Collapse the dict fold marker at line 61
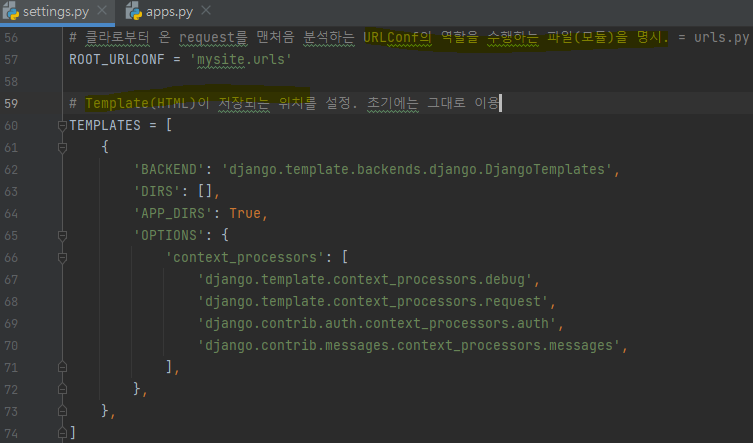Screen dimensions: 753x443 tap(62, 148)
